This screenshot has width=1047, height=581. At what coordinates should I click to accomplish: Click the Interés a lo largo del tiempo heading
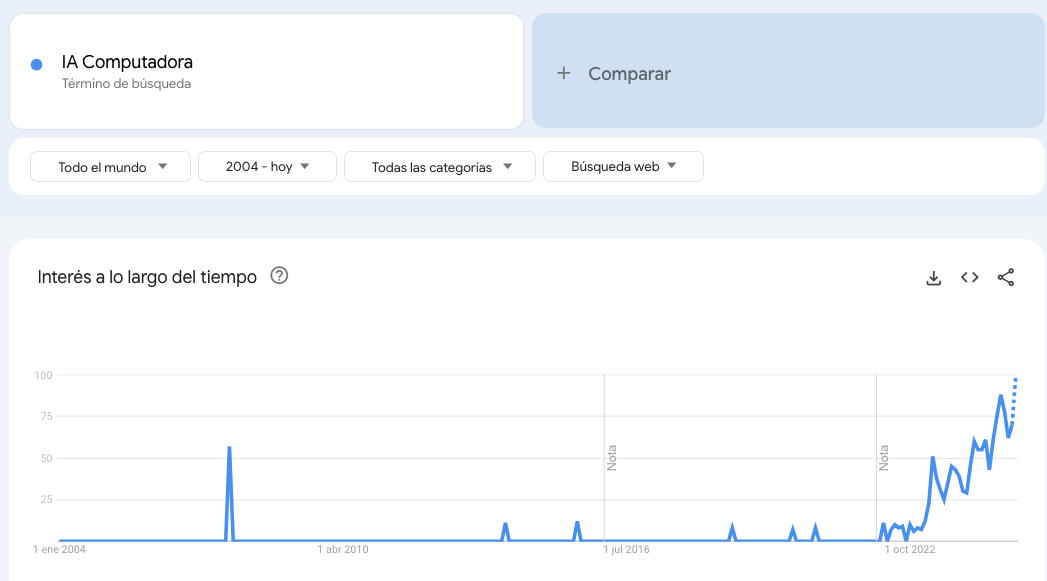click(x=146, y=276)
